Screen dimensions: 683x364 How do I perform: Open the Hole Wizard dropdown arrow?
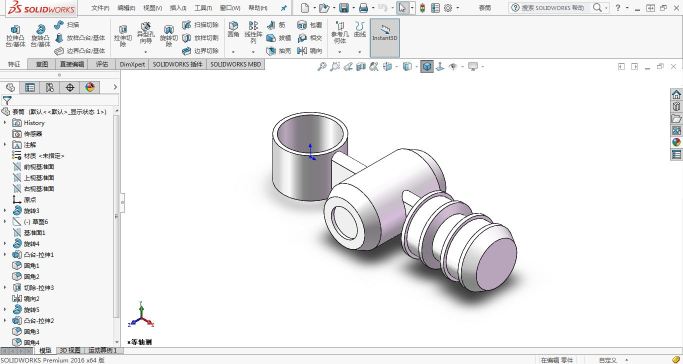pos(145,52)
